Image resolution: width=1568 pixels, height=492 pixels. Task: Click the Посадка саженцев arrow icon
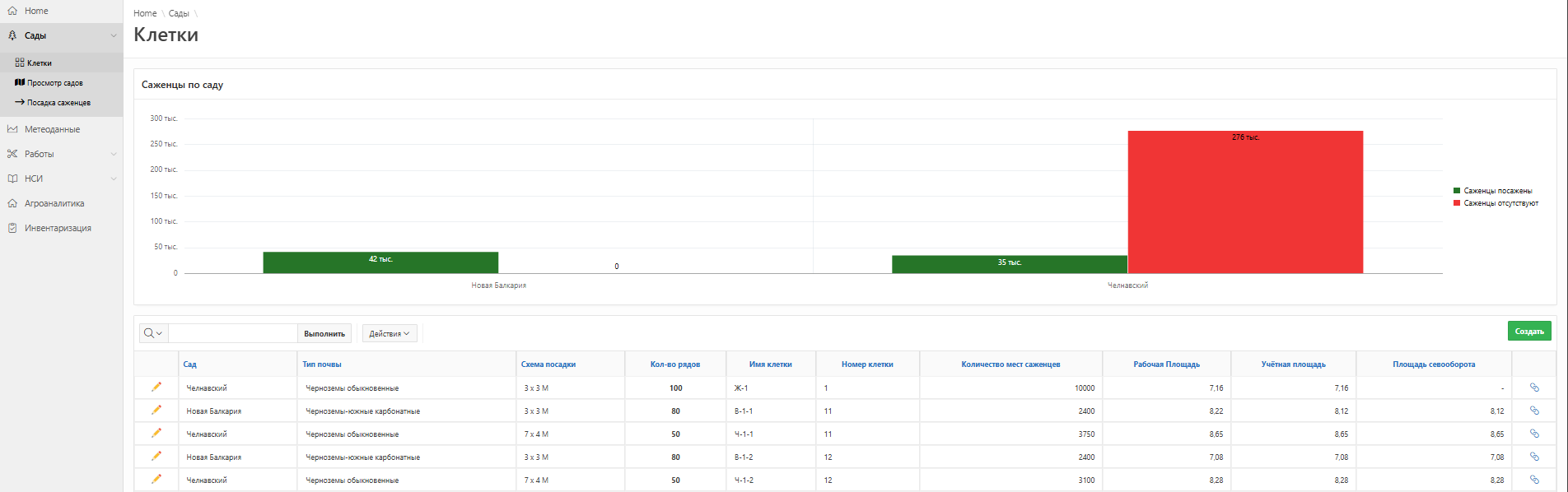[20, 102]
